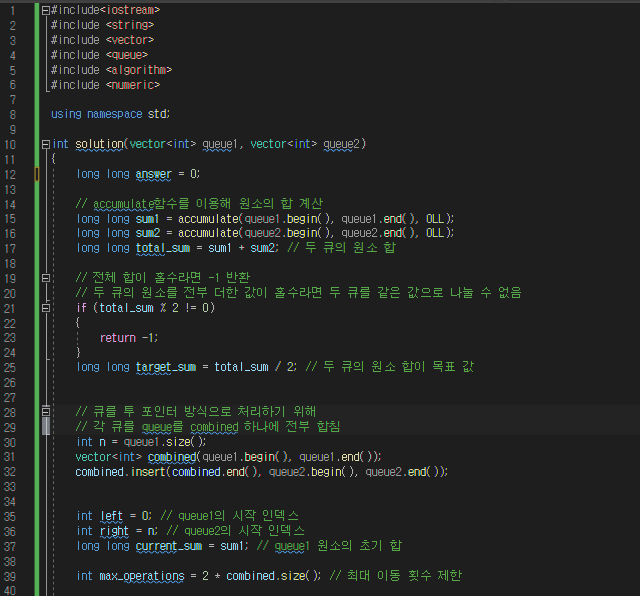Click line number 23 in the gutter
640x596 pixels.
10,338
